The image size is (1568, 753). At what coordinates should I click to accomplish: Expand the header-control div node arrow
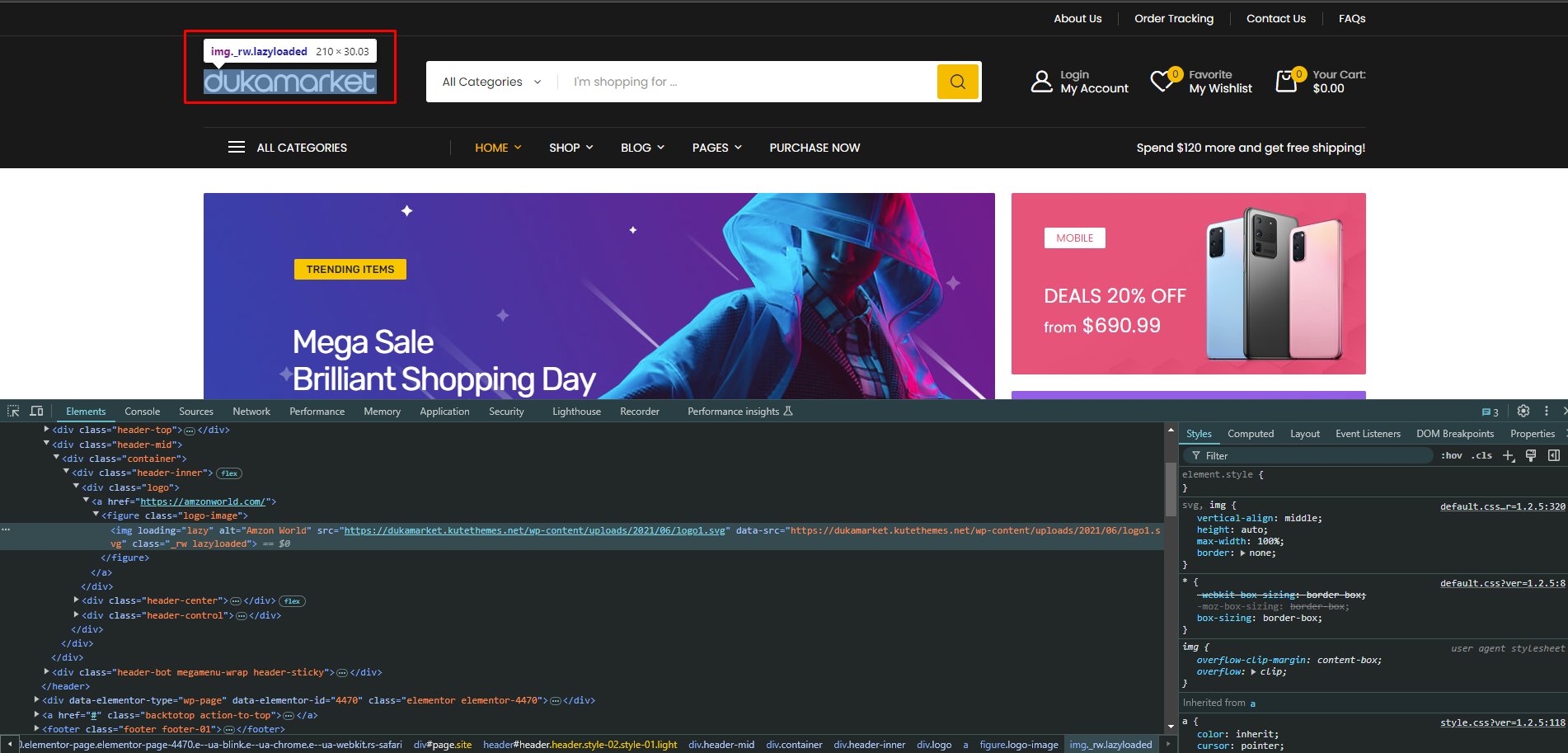point(76,614)
